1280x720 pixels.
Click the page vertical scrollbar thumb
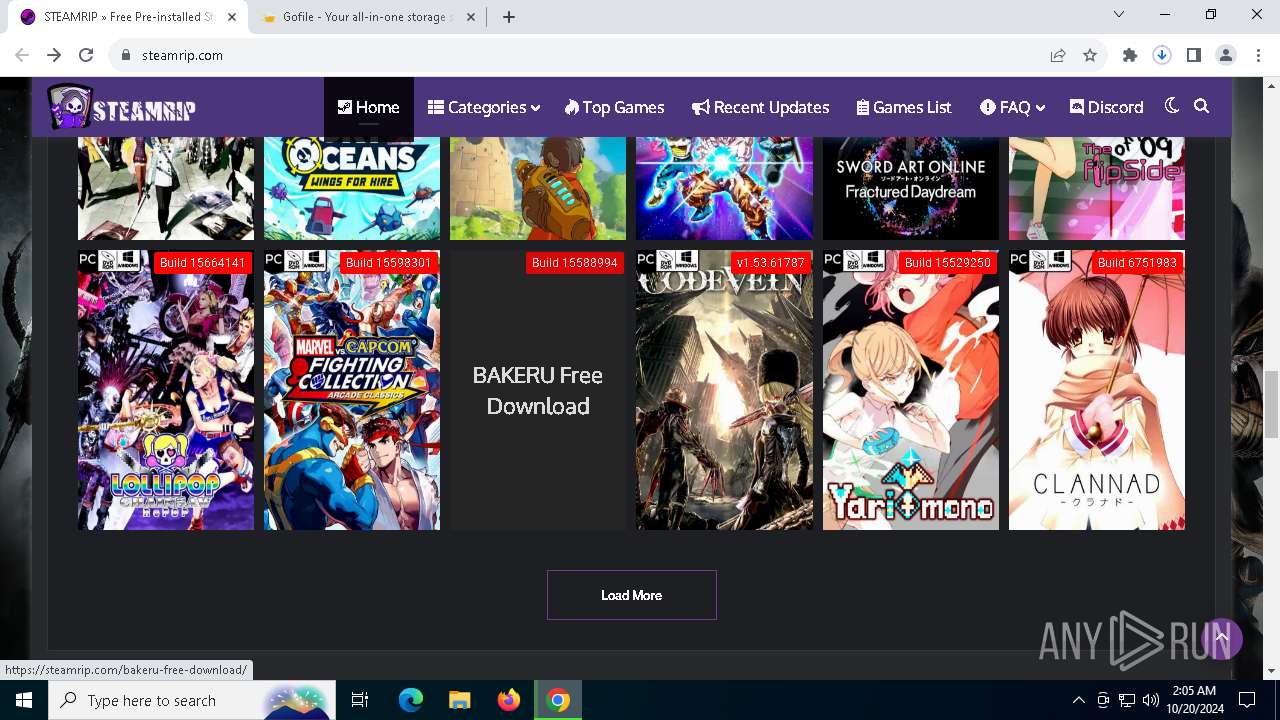point(1272,403)
